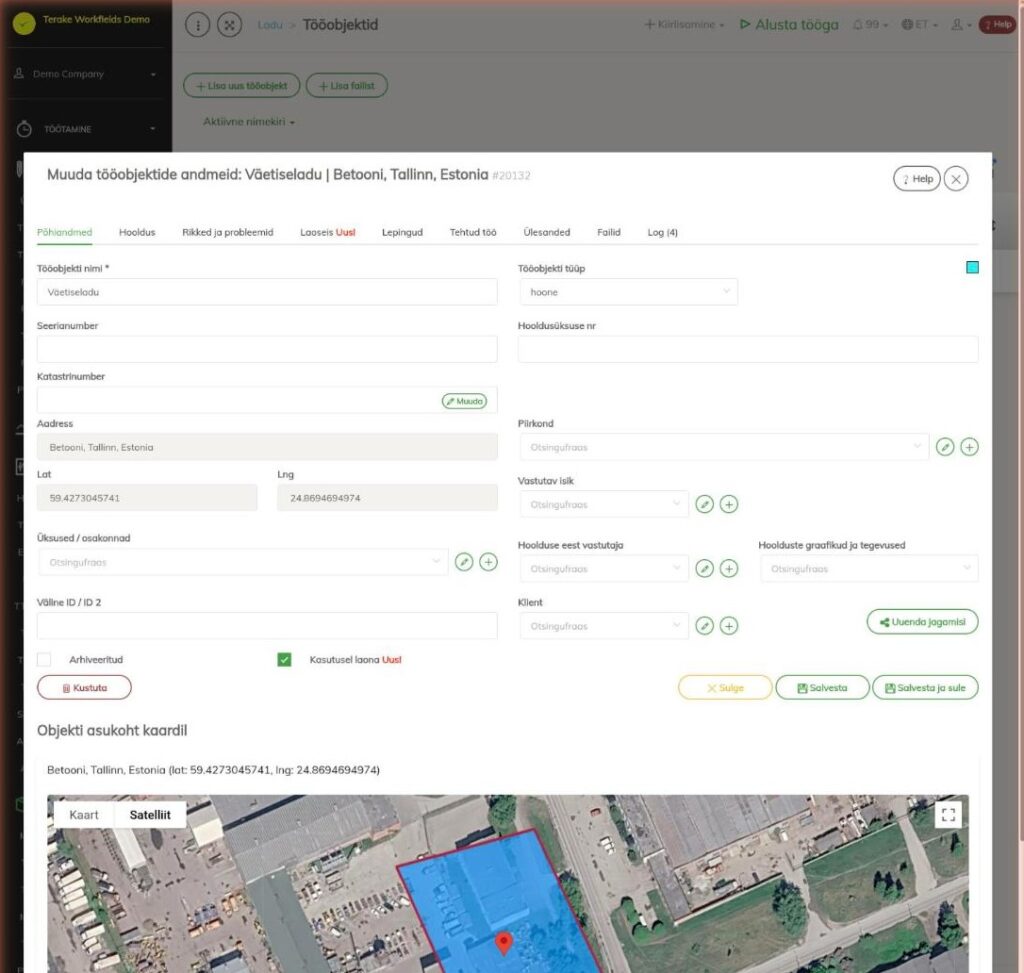This screenshot has height=973, width=1024.
Task: Open the Üksused / osakonnad dropdown
Action: click(x=243, y=562)
